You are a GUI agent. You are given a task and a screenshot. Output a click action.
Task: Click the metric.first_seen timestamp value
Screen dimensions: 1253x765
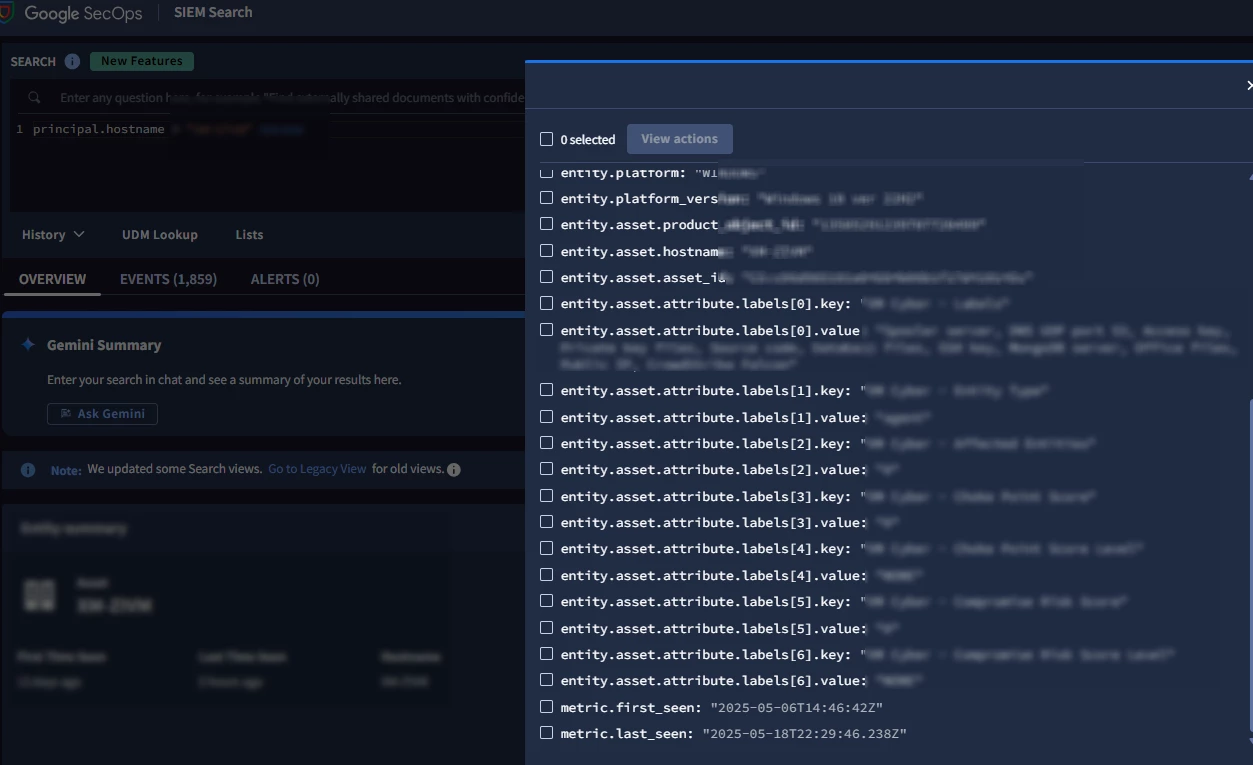tap(797, 708)
